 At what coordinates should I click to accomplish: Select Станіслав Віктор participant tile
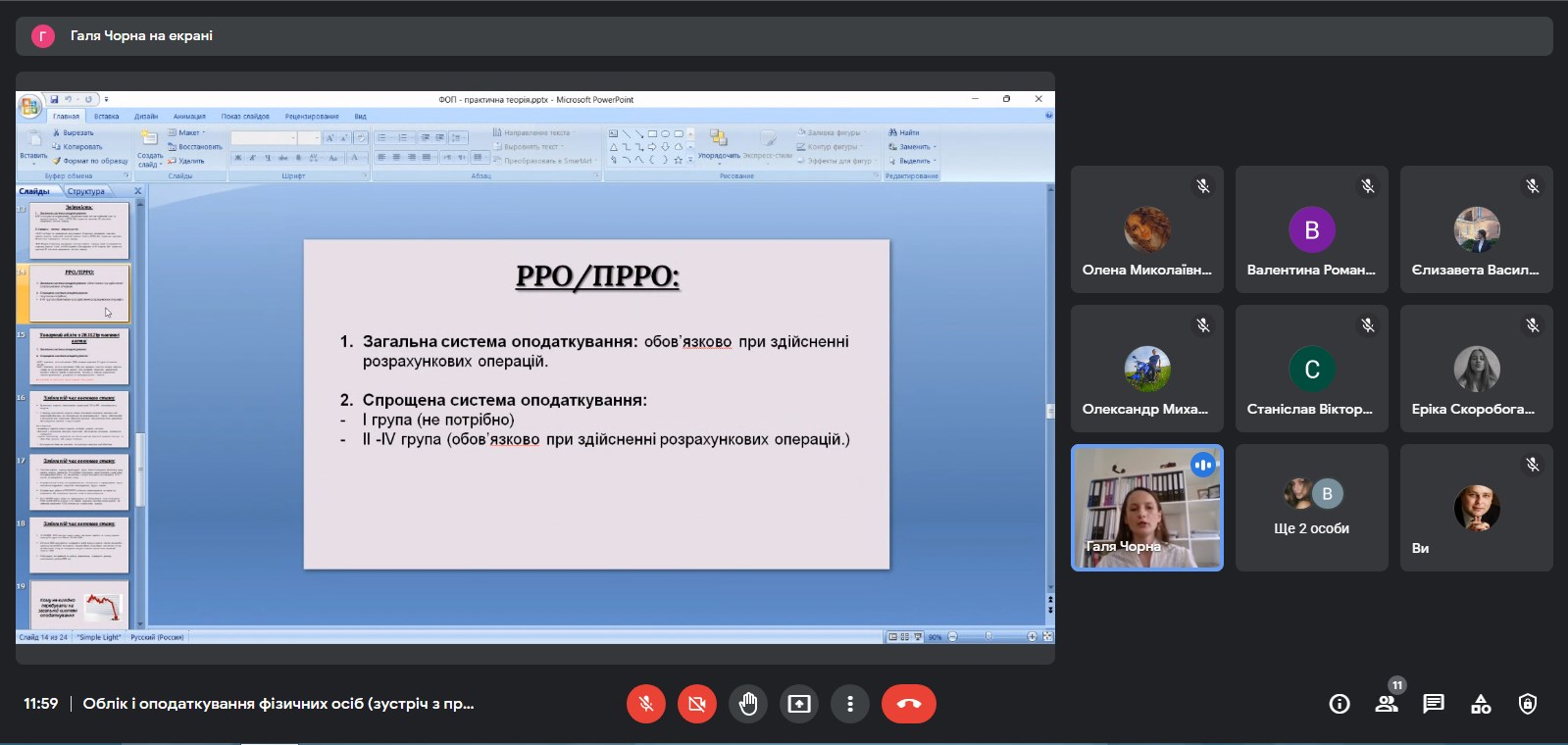click(x=1312, y=369)
